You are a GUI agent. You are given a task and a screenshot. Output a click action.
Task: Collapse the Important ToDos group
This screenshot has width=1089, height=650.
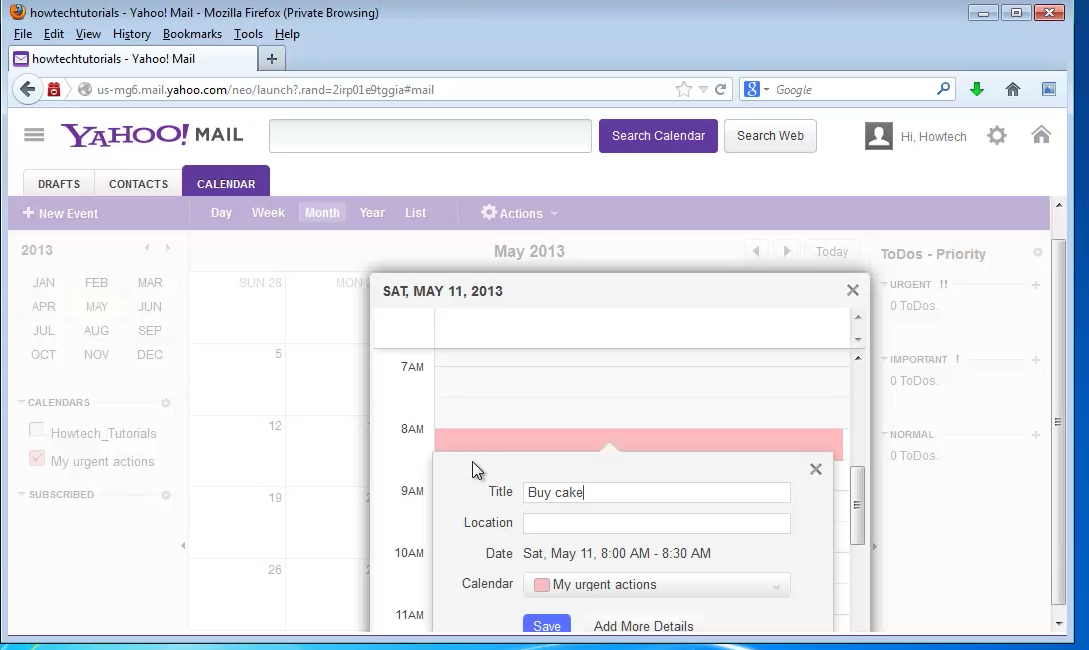[x=884, y=359]
